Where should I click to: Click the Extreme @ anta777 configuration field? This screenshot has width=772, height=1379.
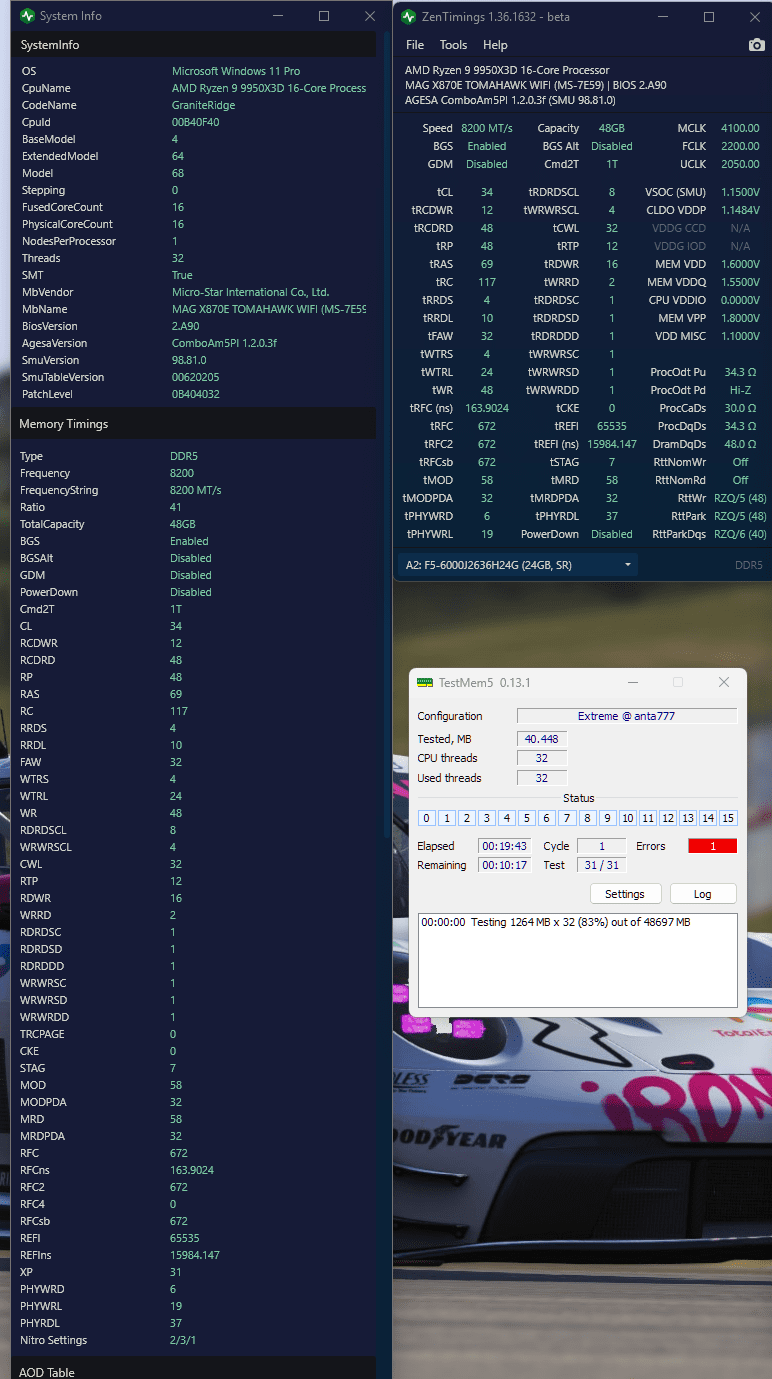pos(627,716)
